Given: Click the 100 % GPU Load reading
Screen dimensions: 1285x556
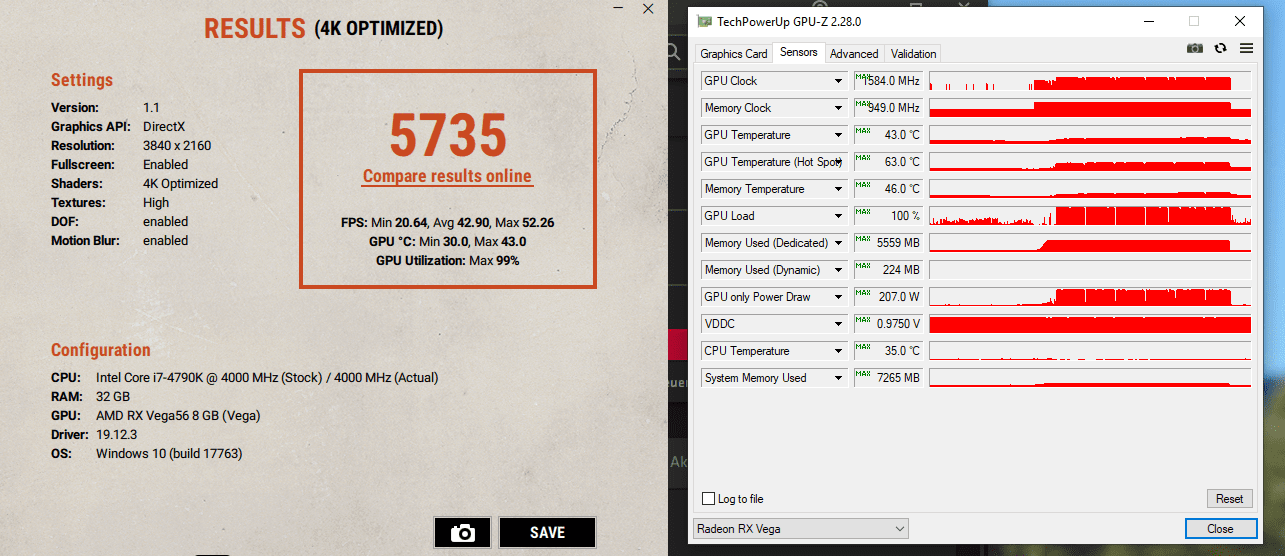Looking at the screenshot, I should [x=888, y=216].
